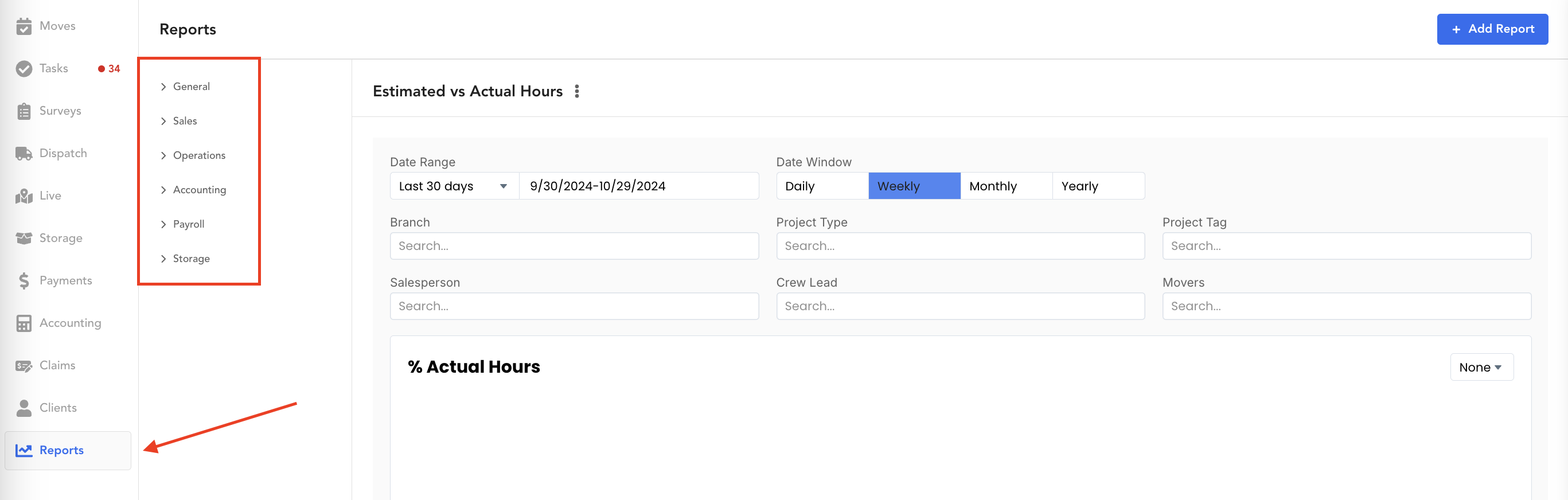Click the Live sidebar label

(50, 196)
